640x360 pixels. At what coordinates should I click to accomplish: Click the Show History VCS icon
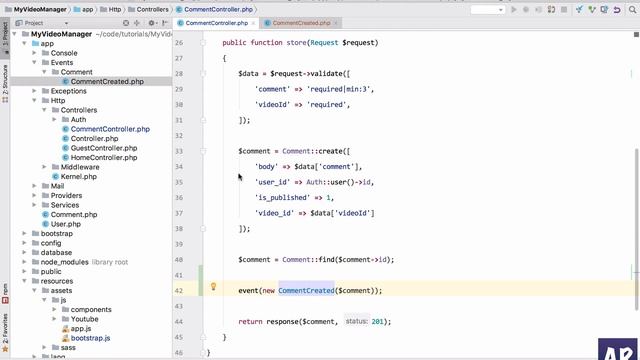604,9
